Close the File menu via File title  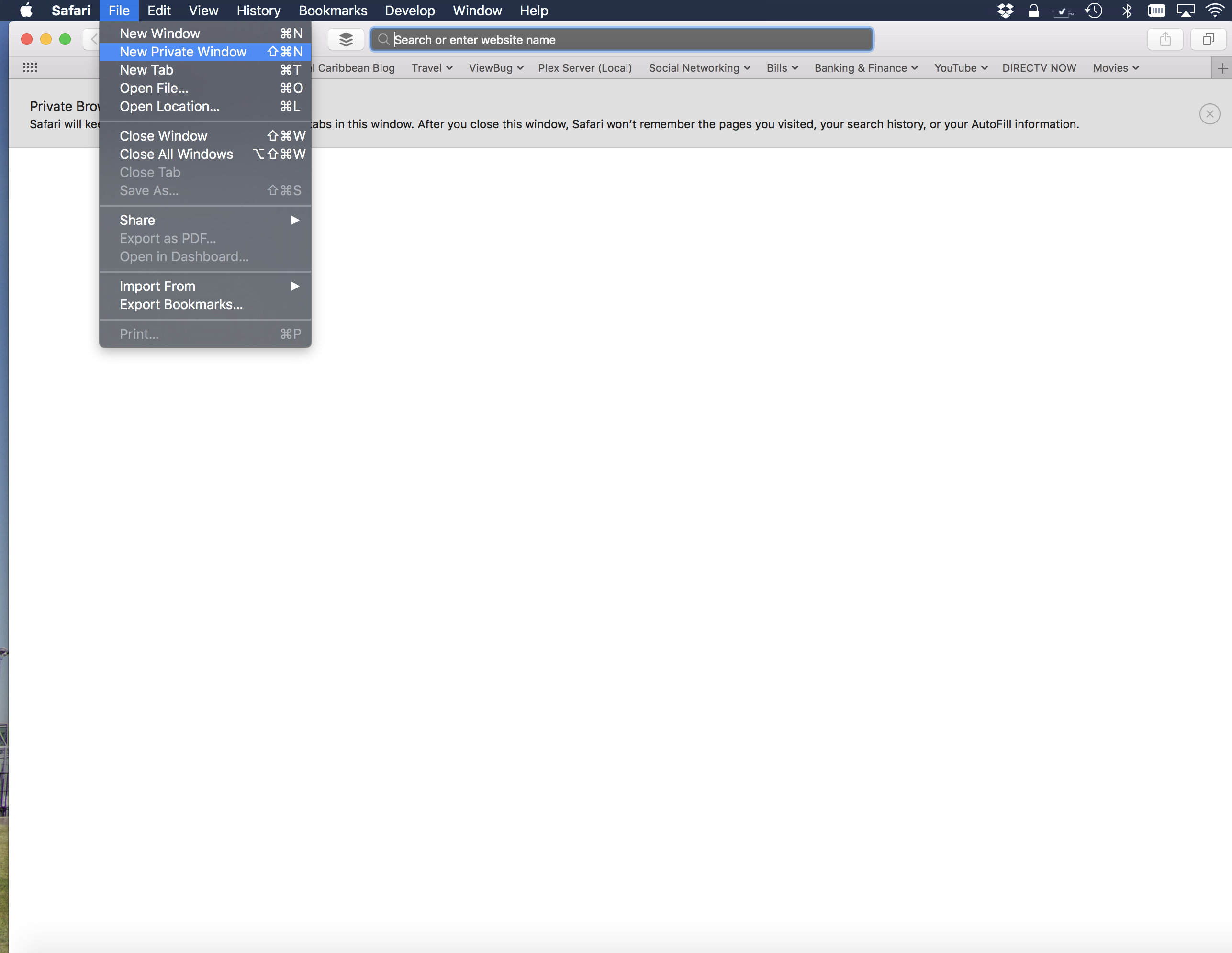pos(119,10)
